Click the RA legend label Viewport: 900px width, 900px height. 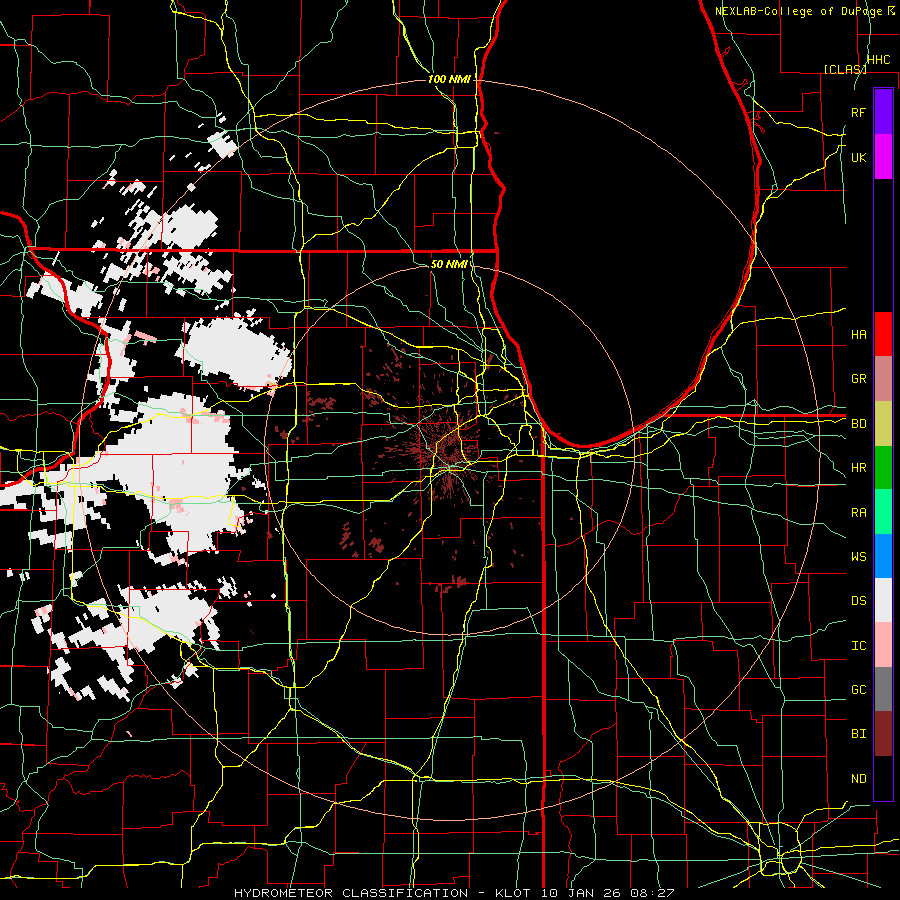(858, 513)
